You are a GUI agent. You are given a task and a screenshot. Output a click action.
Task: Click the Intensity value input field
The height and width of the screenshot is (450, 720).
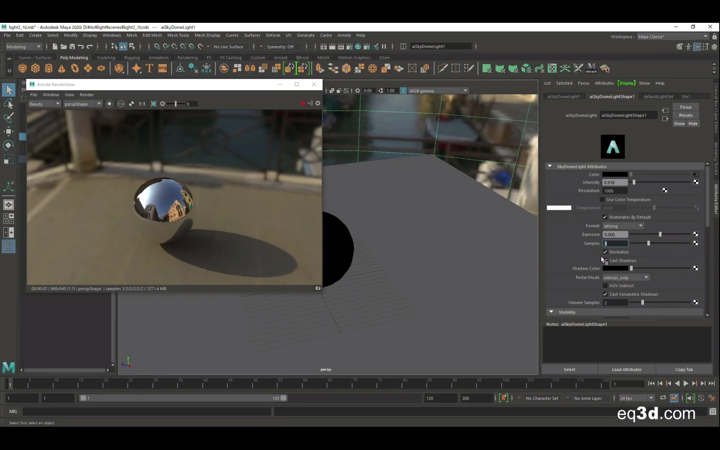pyautogui.click(x=615, y=182)
